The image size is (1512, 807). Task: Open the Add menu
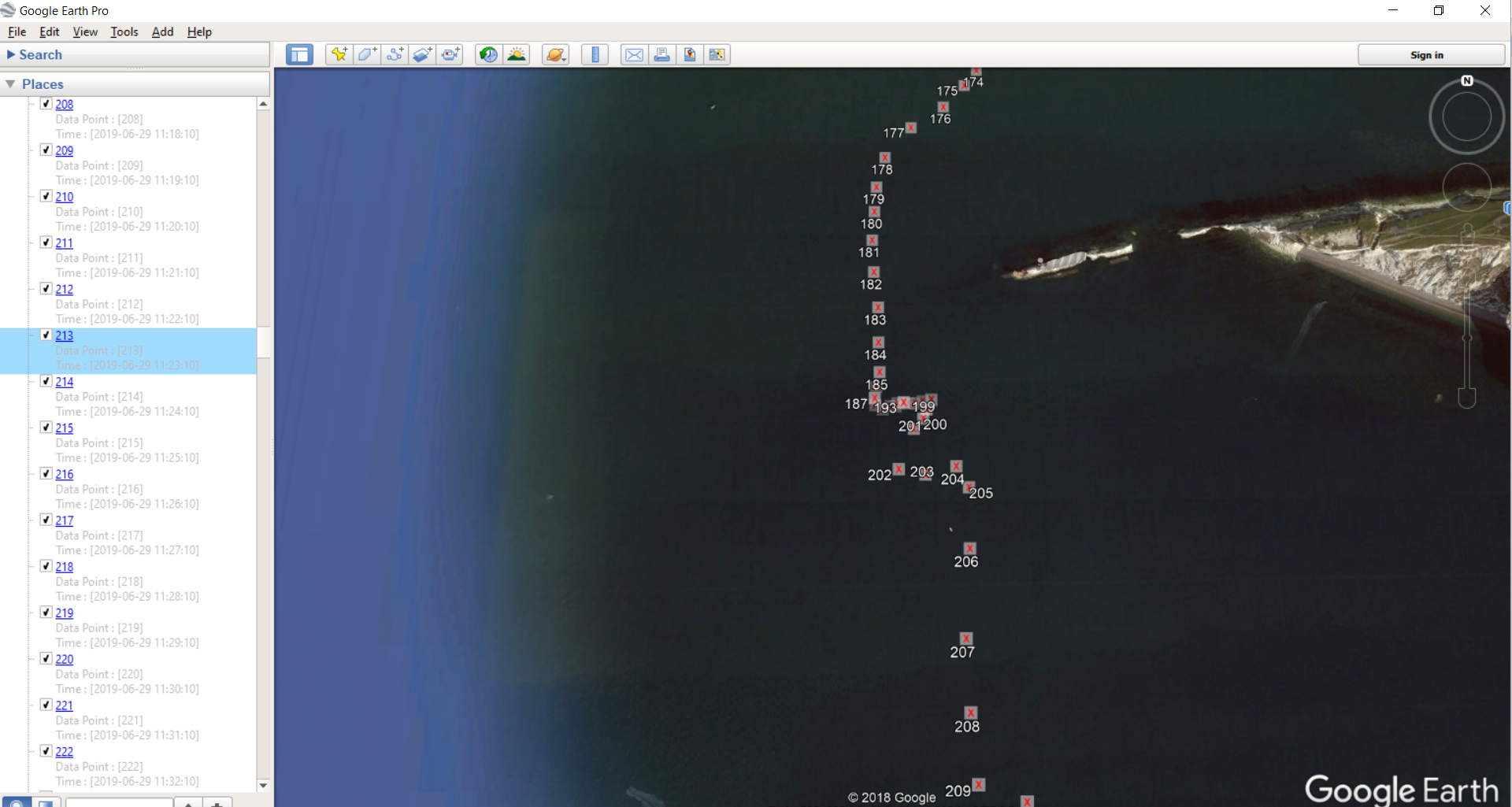162,32
